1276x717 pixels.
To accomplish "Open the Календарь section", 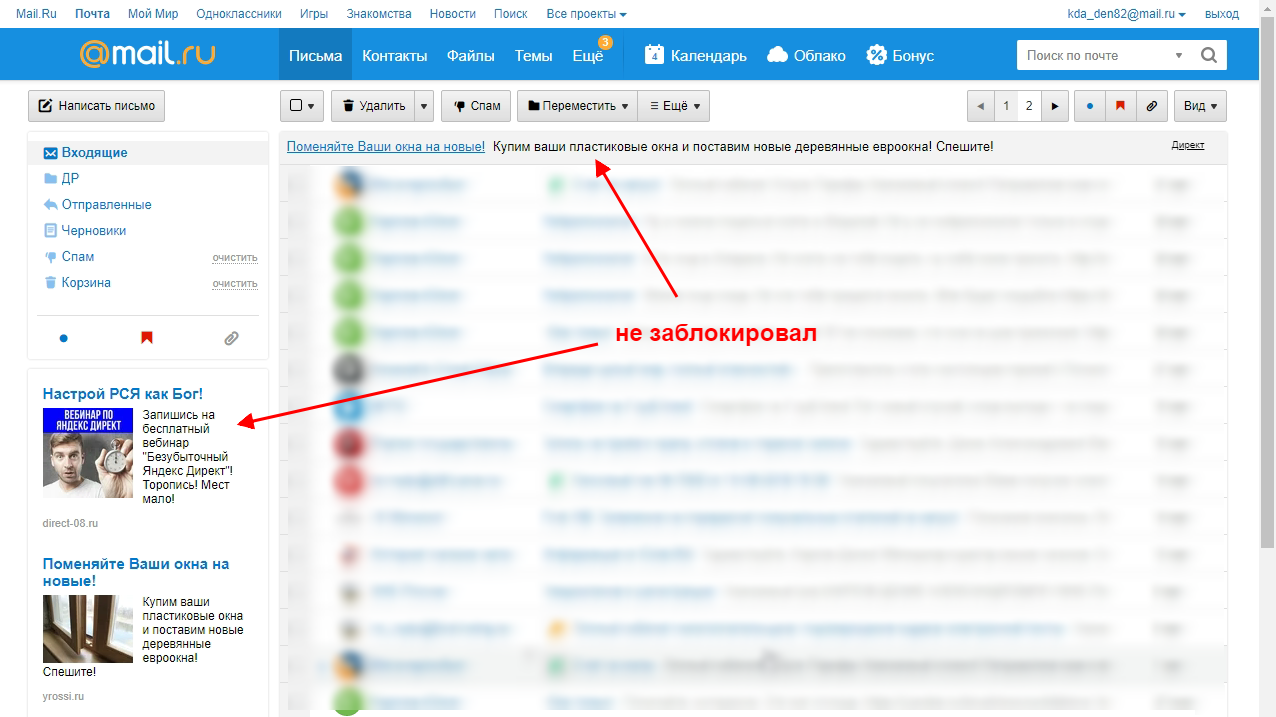I will 696,55.
